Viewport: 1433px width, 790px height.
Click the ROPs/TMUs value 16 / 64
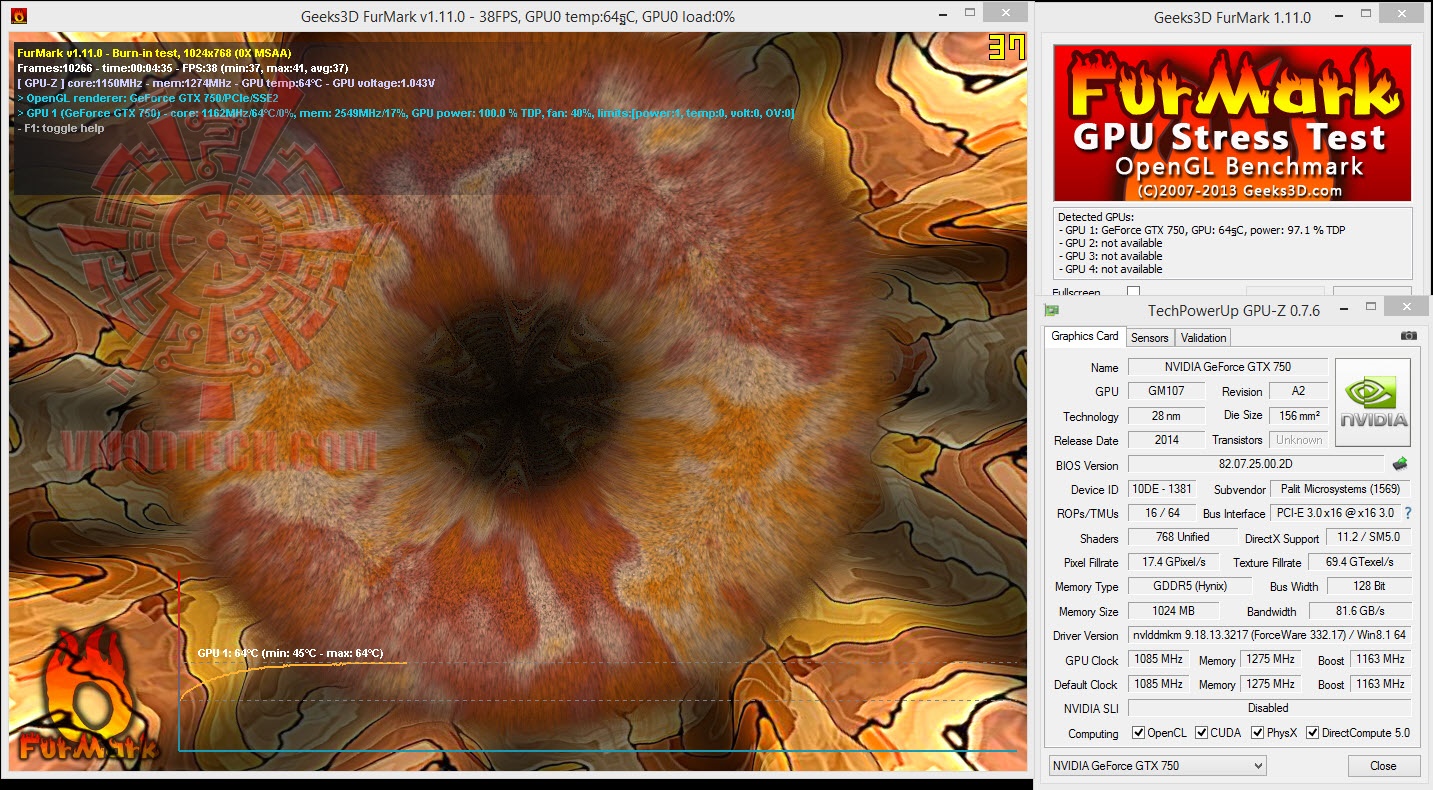click(1161, 513)
